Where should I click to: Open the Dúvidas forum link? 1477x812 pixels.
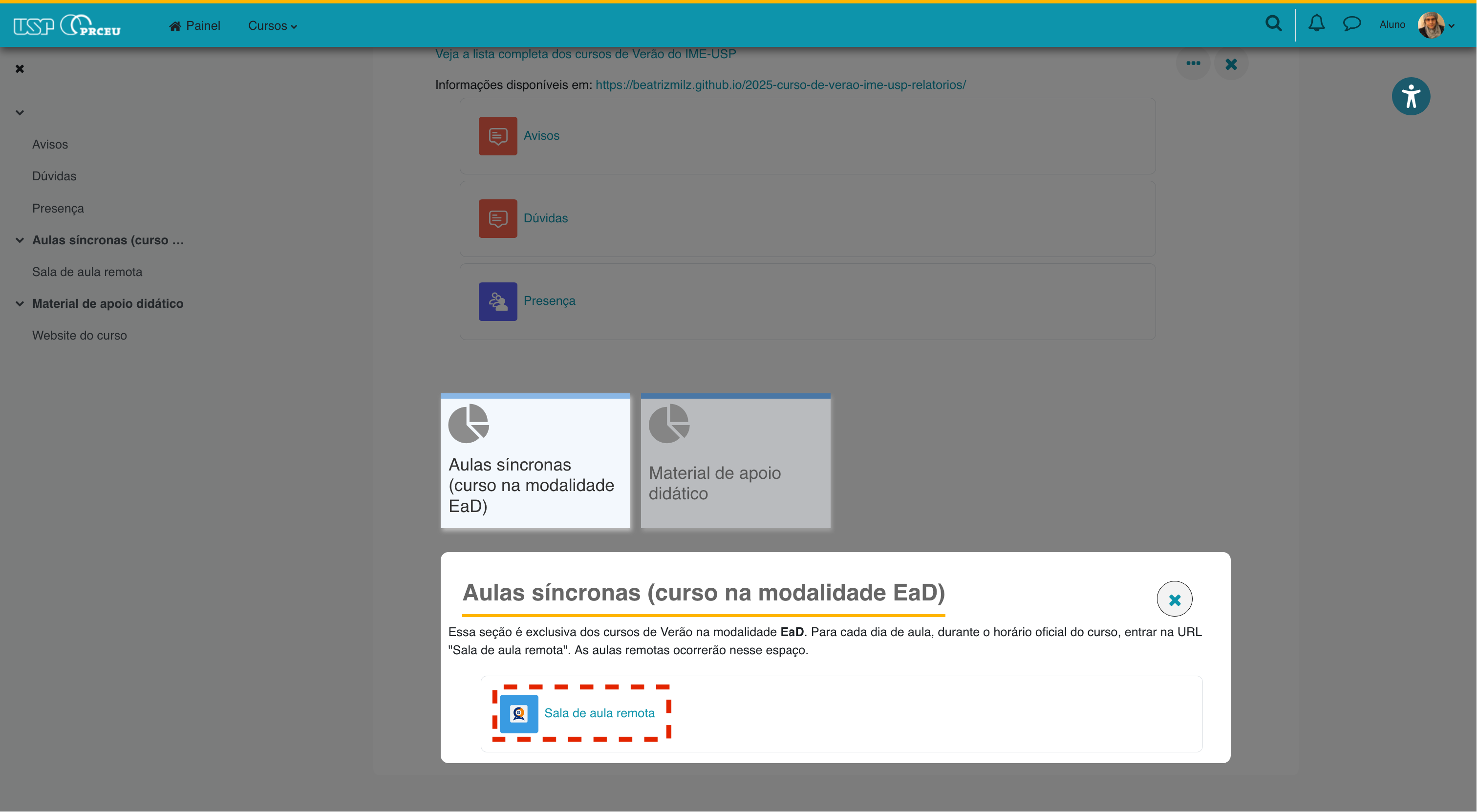click(545, 218)
